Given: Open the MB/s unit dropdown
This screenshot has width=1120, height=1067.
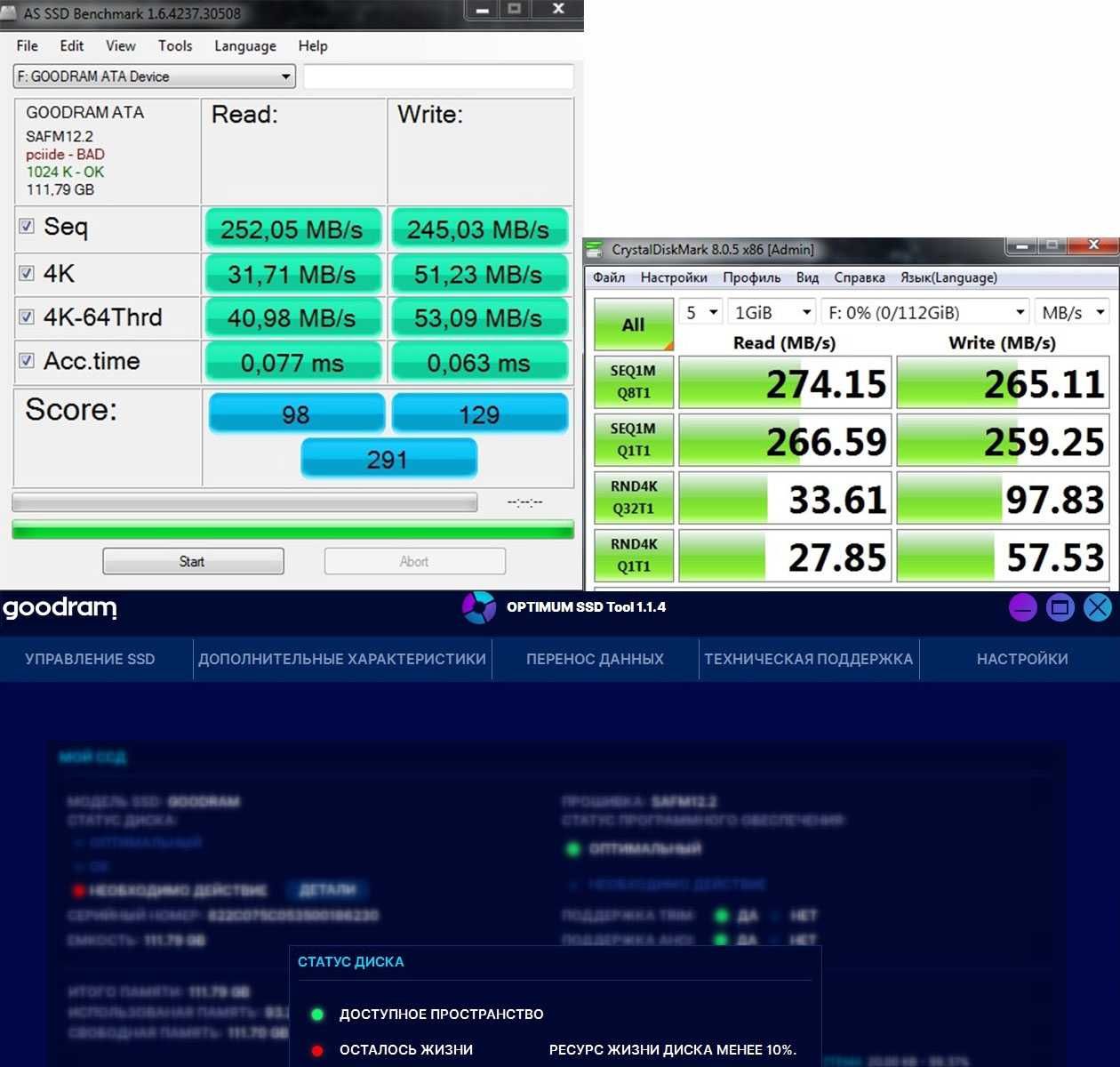Looking at the screenshot, I should 1073,312.
